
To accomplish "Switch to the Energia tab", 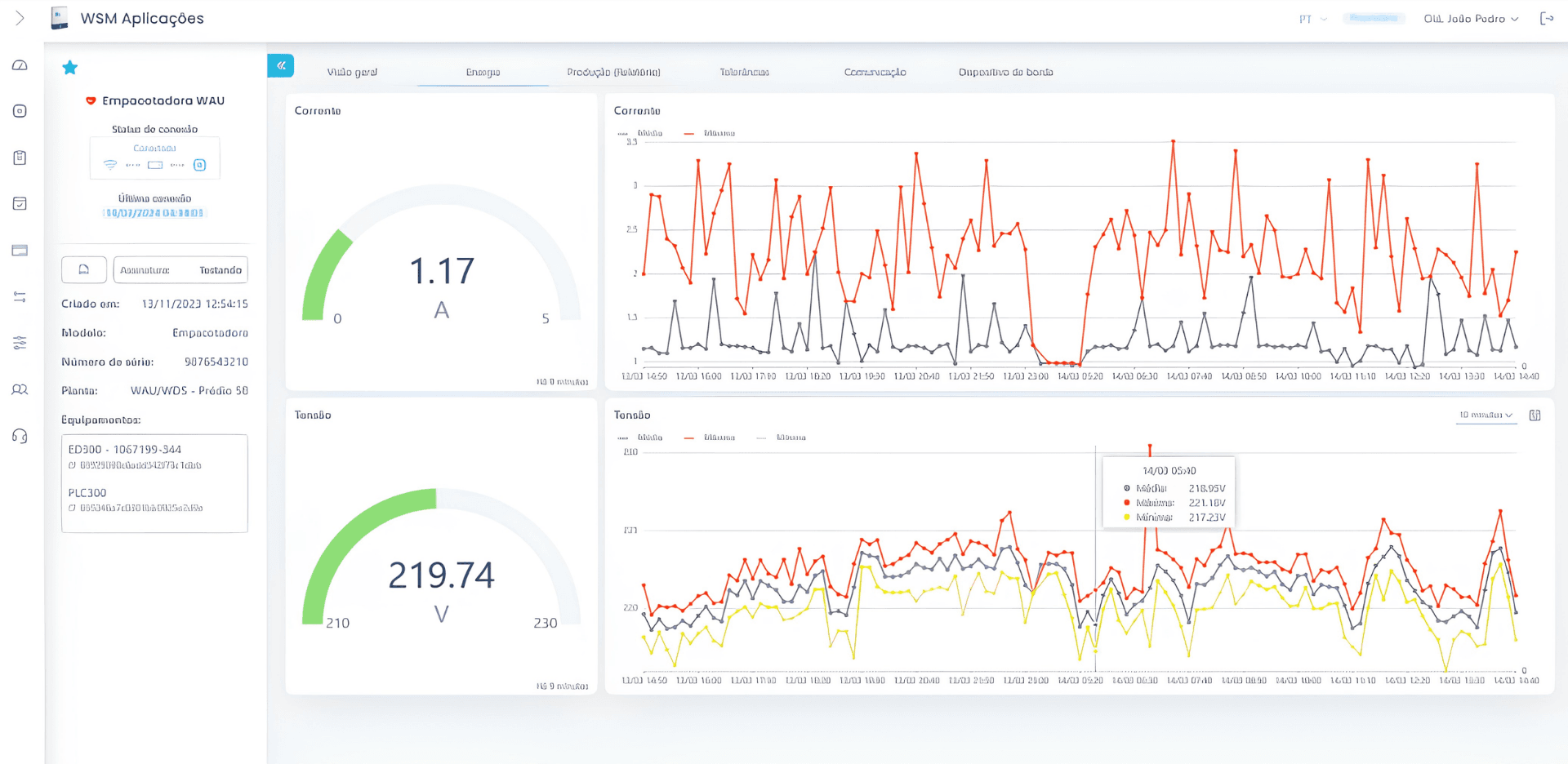I will click(483, 72).
